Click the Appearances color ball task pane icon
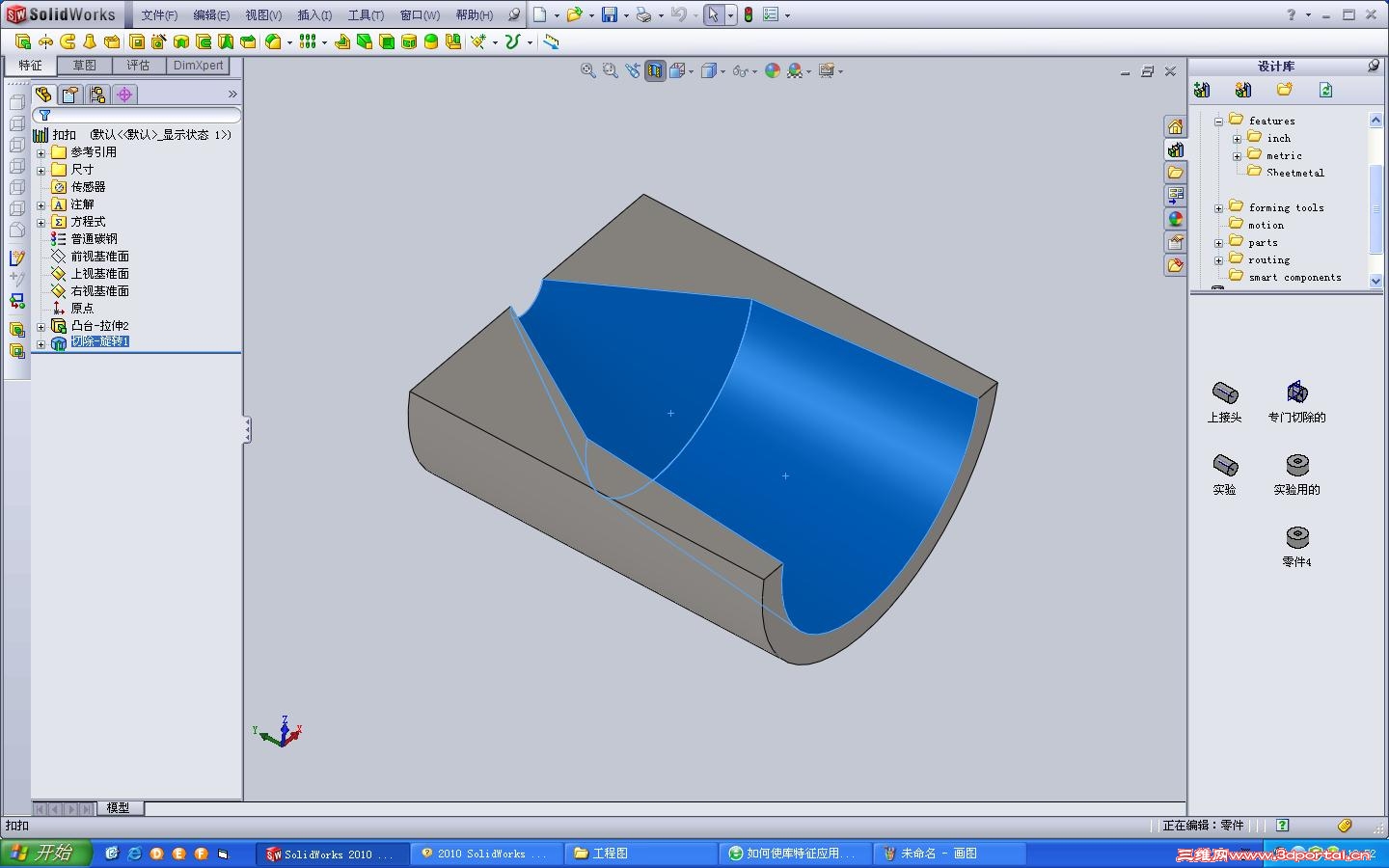This screenshot has width=1389, height=868. click(1175, 219)
